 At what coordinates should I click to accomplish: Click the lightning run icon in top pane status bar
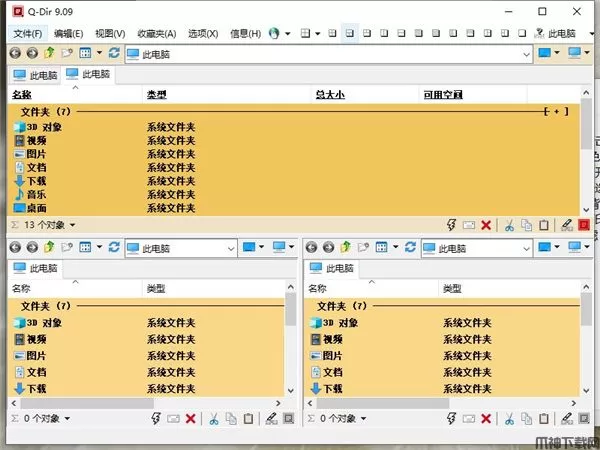452,225
